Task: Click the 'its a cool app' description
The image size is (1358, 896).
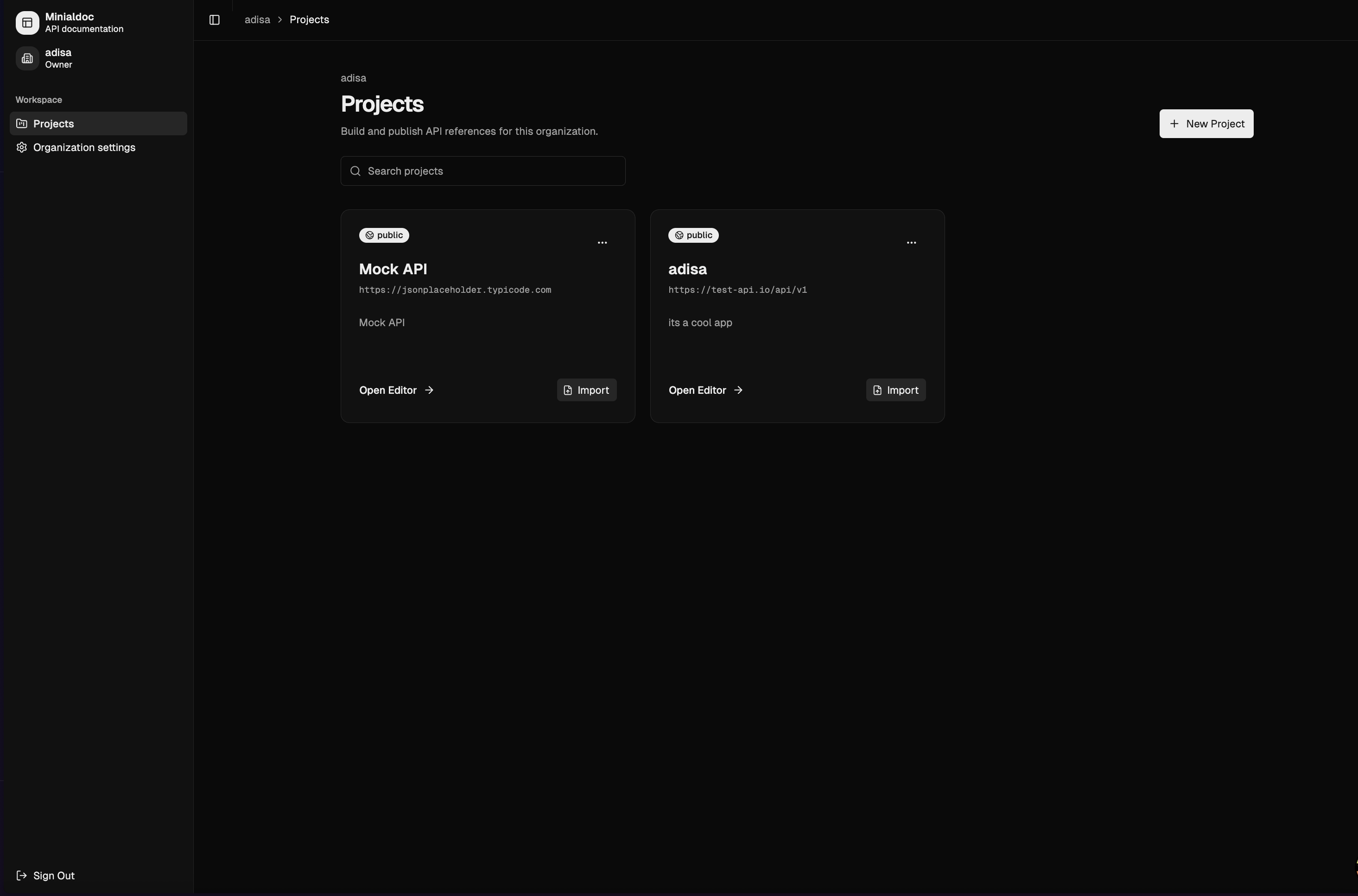Action: (700, 323)
